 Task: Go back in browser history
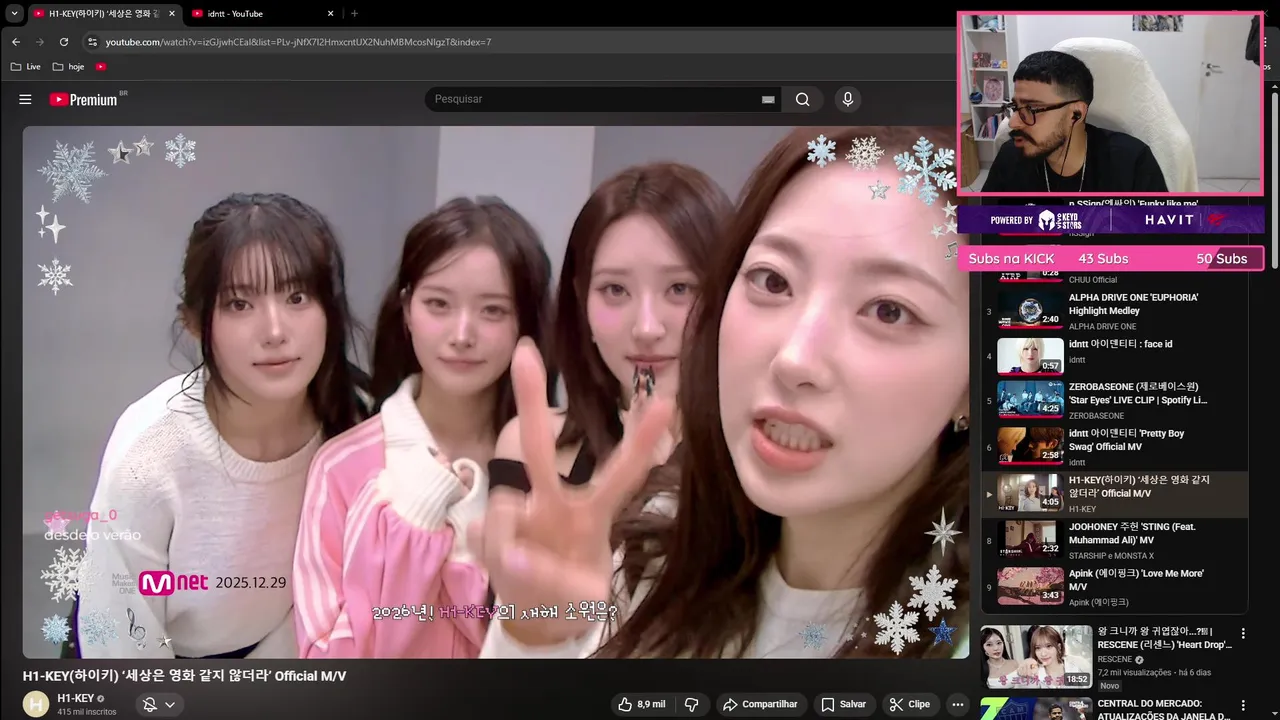(16, 42)
